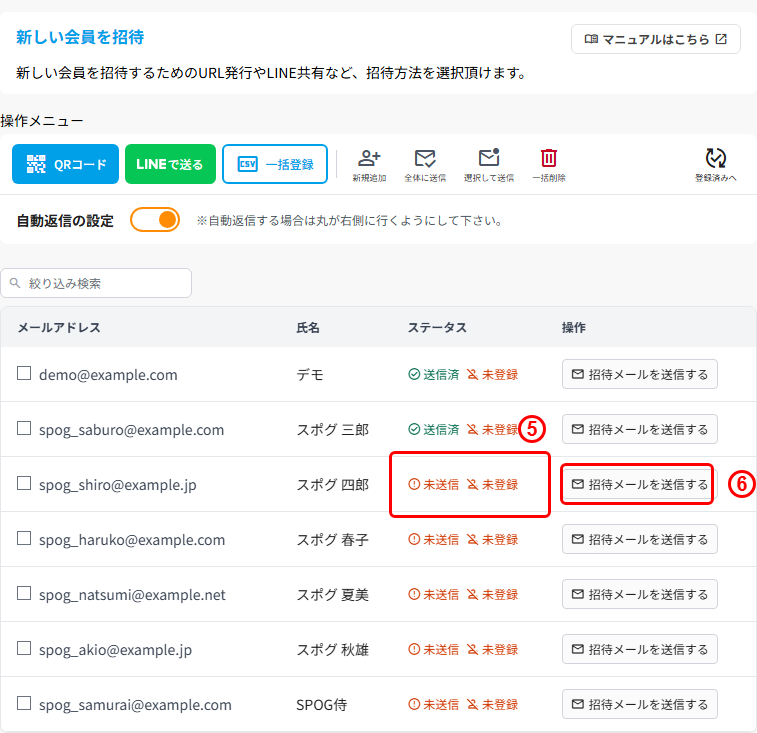Click the 氏名 column header
The image size is (757, 733).
(308, 328)
